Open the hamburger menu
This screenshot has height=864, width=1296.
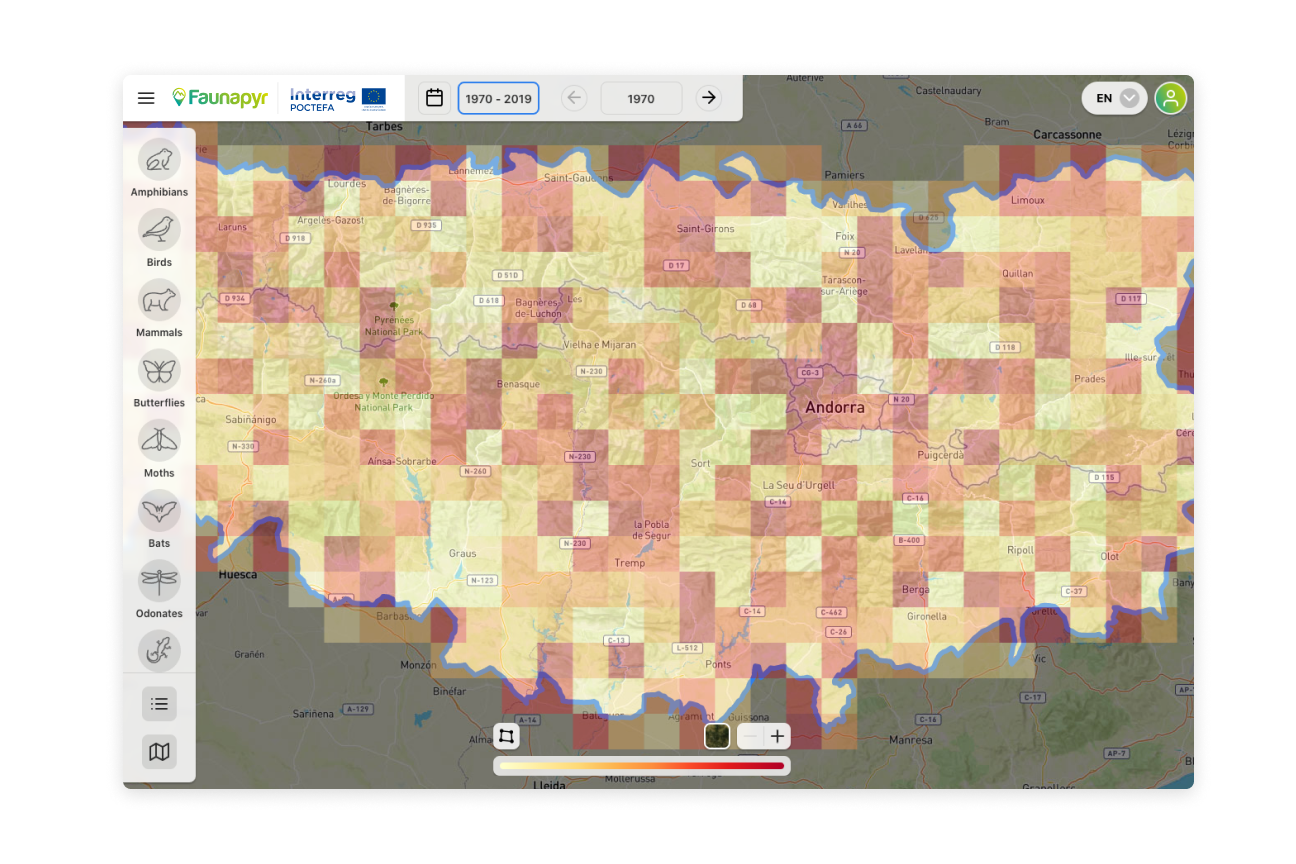(146, 98)
